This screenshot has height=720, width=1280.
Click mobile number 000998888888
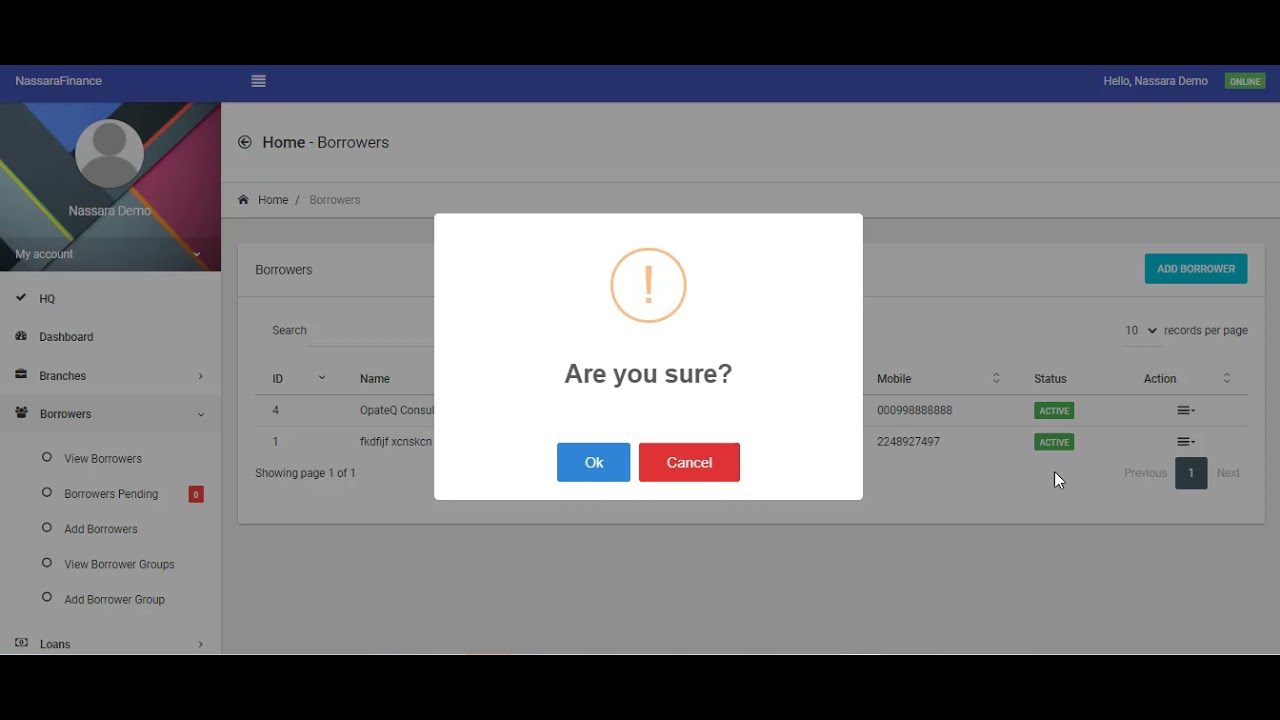tap(914, 411)
